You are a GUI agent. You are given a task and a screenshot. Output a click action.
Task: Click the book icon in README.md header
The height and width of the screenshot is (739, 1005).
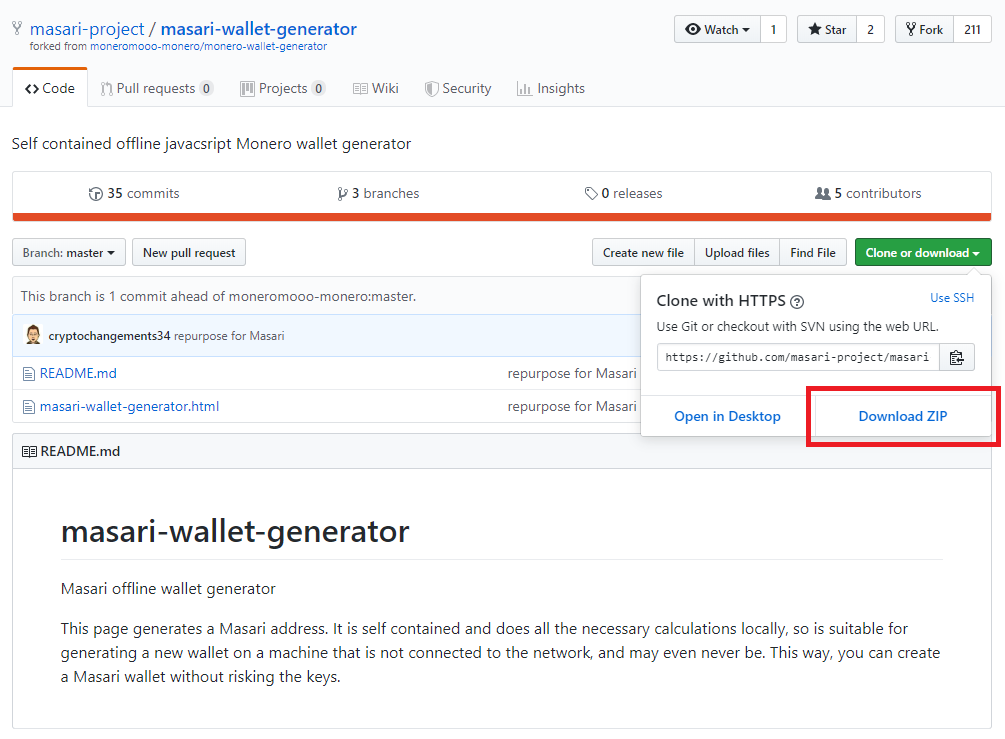point(29,452)
